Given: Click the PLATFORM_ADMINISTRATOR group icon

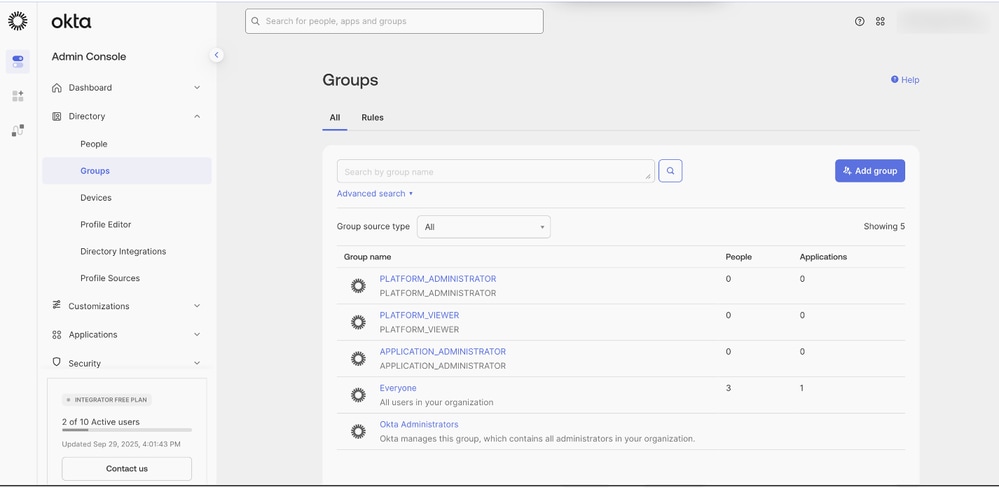Looking at the screenshot, I should [x=358, y=286].
